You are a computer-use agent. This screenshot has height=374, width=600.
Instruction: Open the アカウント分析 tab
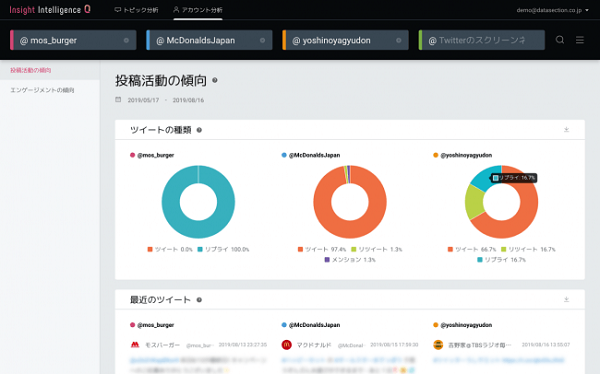[x=197, y=10]
